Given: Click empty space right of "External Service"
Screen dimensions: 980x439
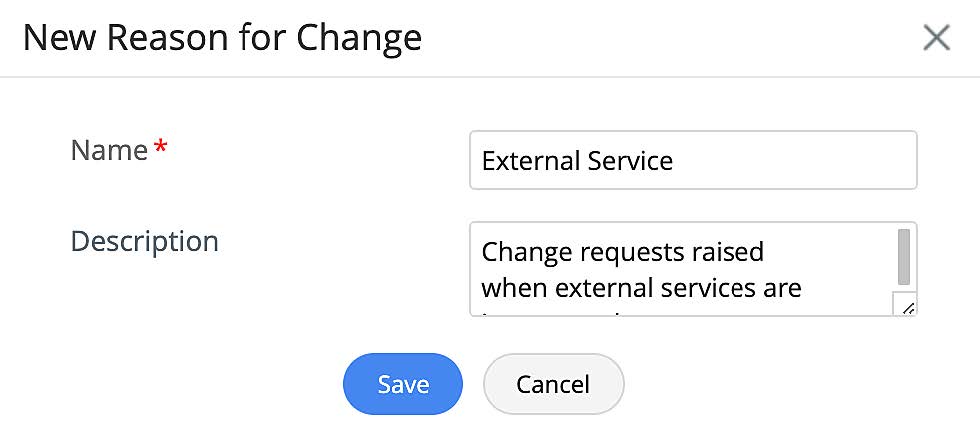Looking at the screenshot, I should pyautogui.click(x=800, y=160).
